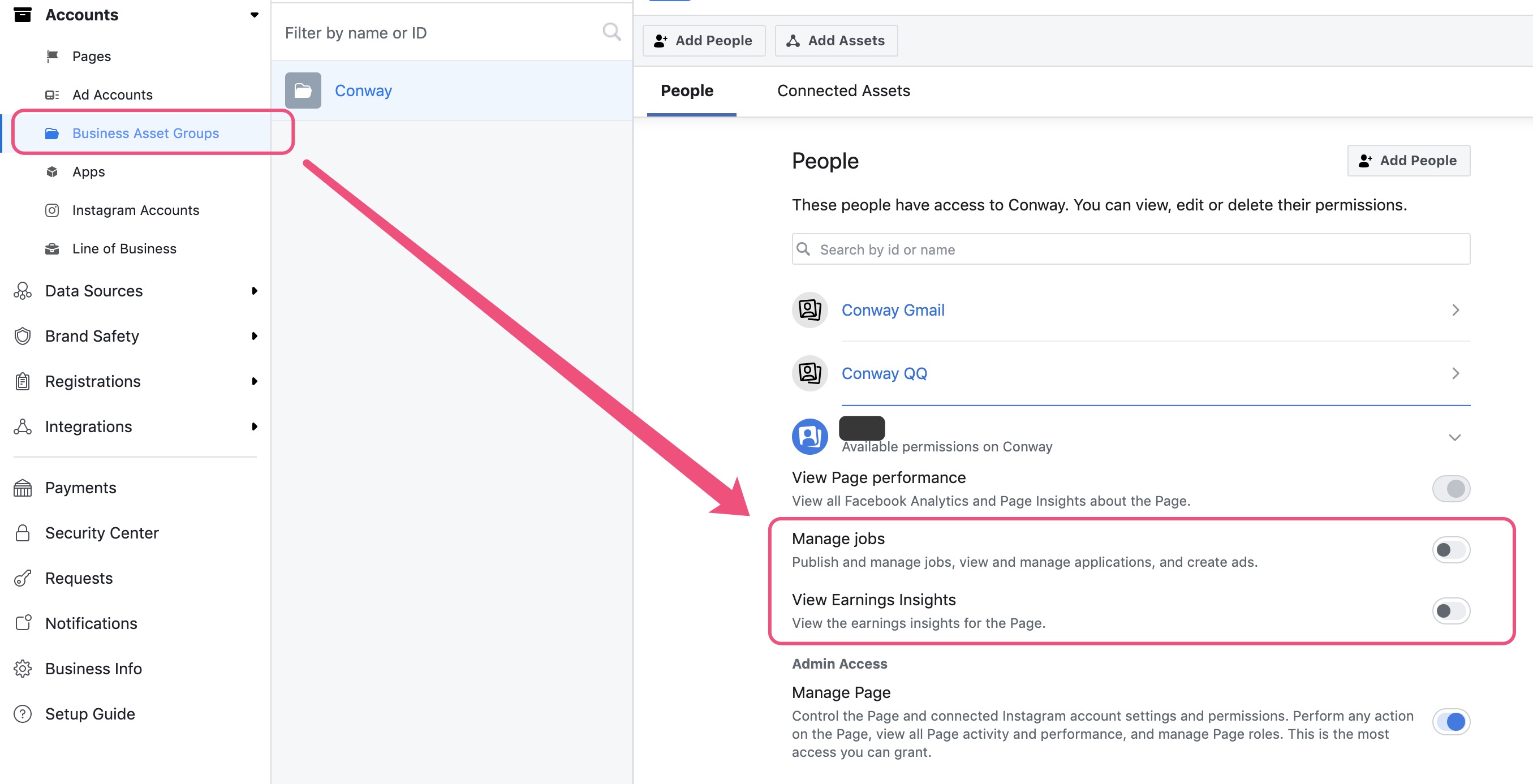
Task: Click the Filter by name or ID field
Action: [449, 32]
